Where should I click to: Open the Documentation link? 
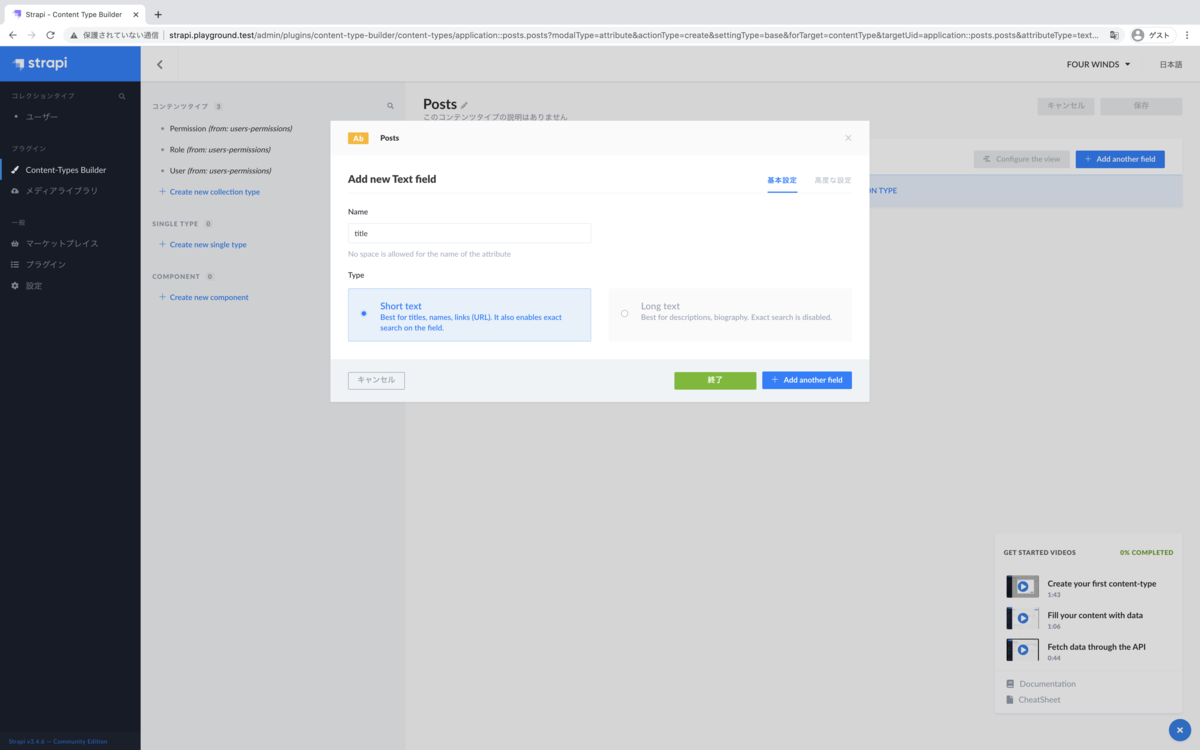[x=1047, y=684]
